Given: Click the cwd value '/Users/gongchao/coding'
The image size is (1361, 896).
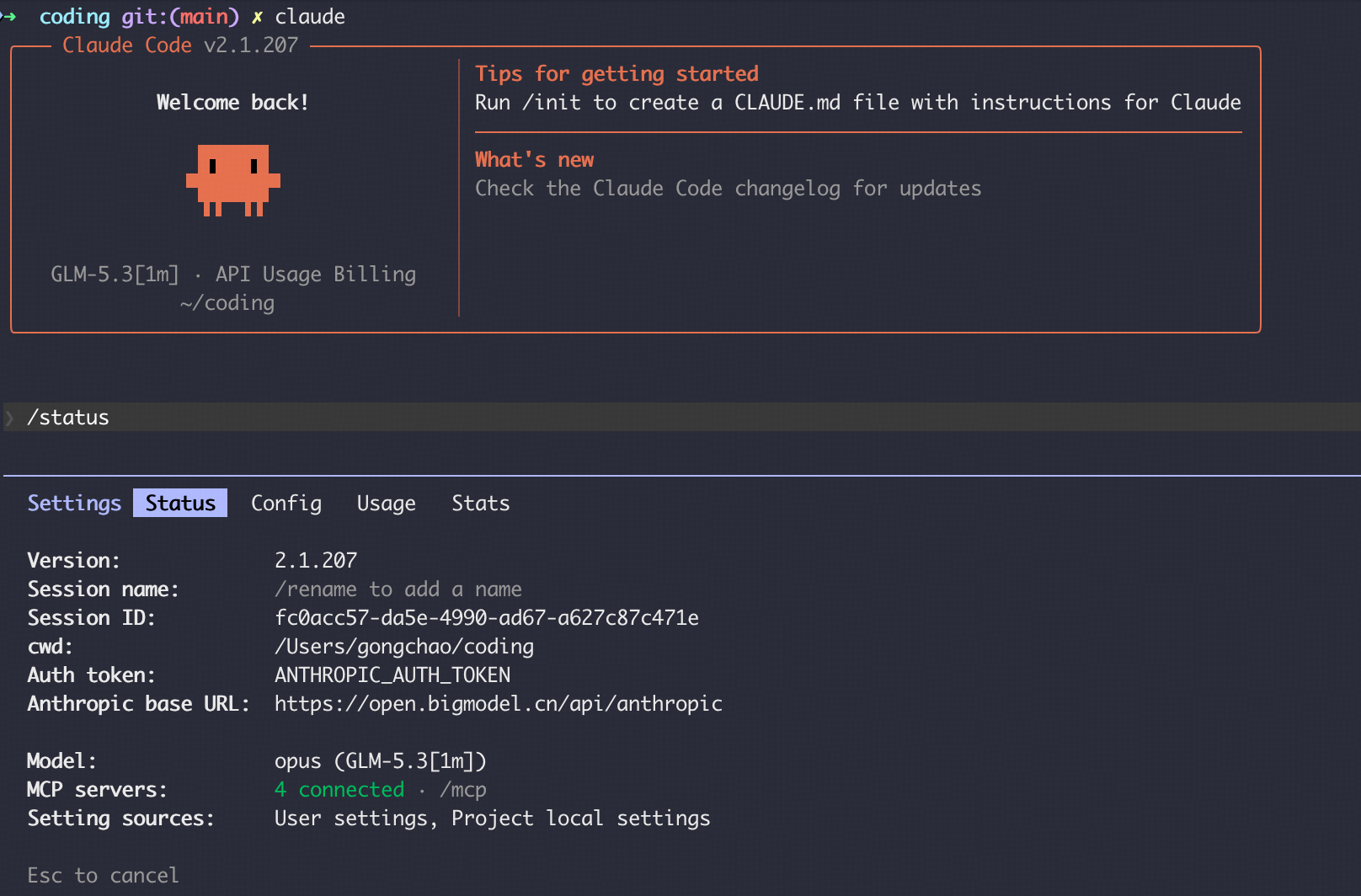Looking at the screenshot, I should coord(404,647).
